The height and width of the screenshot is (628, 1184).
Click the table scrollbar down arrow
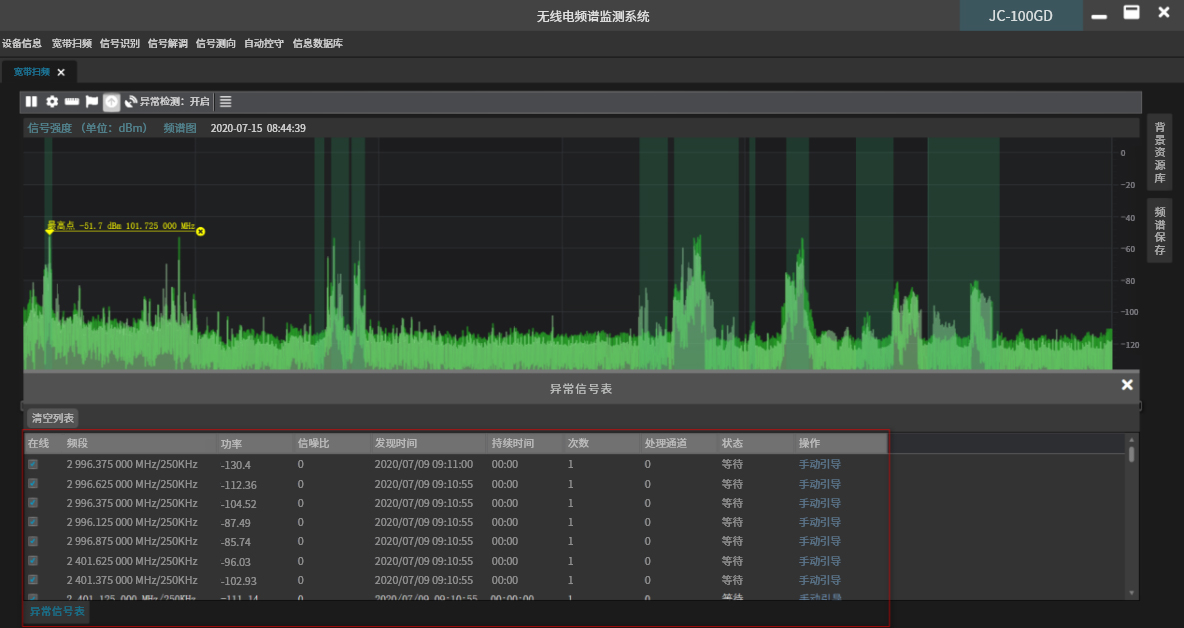click(x=1132, y=593)
